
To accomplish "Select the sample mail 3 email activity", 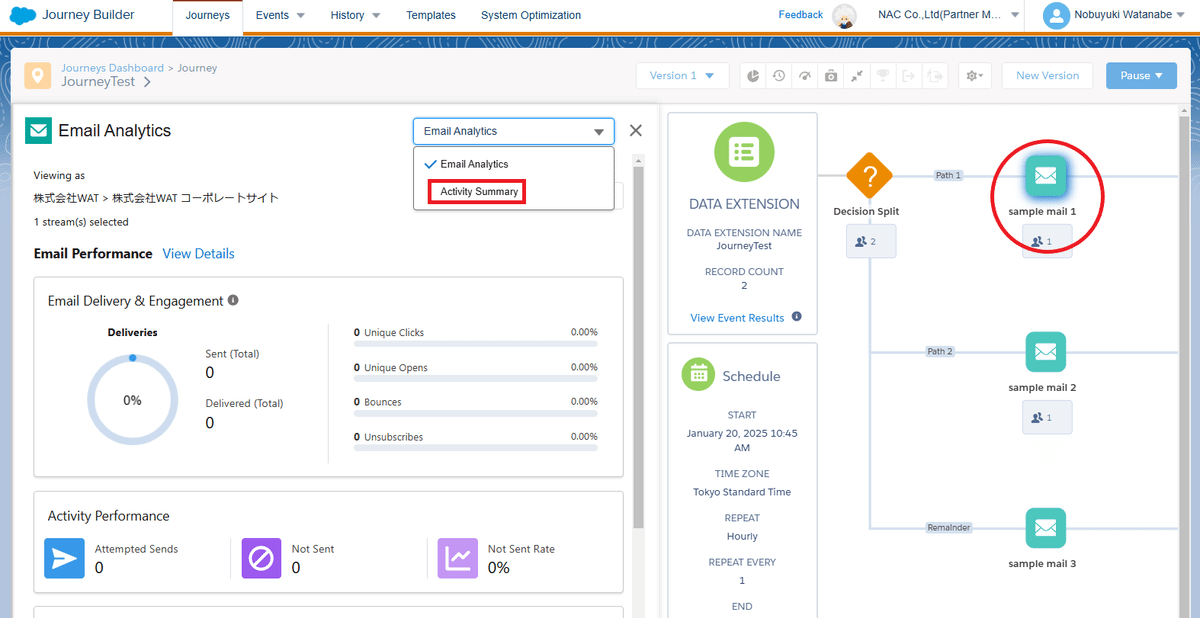I will point(1045,528).
